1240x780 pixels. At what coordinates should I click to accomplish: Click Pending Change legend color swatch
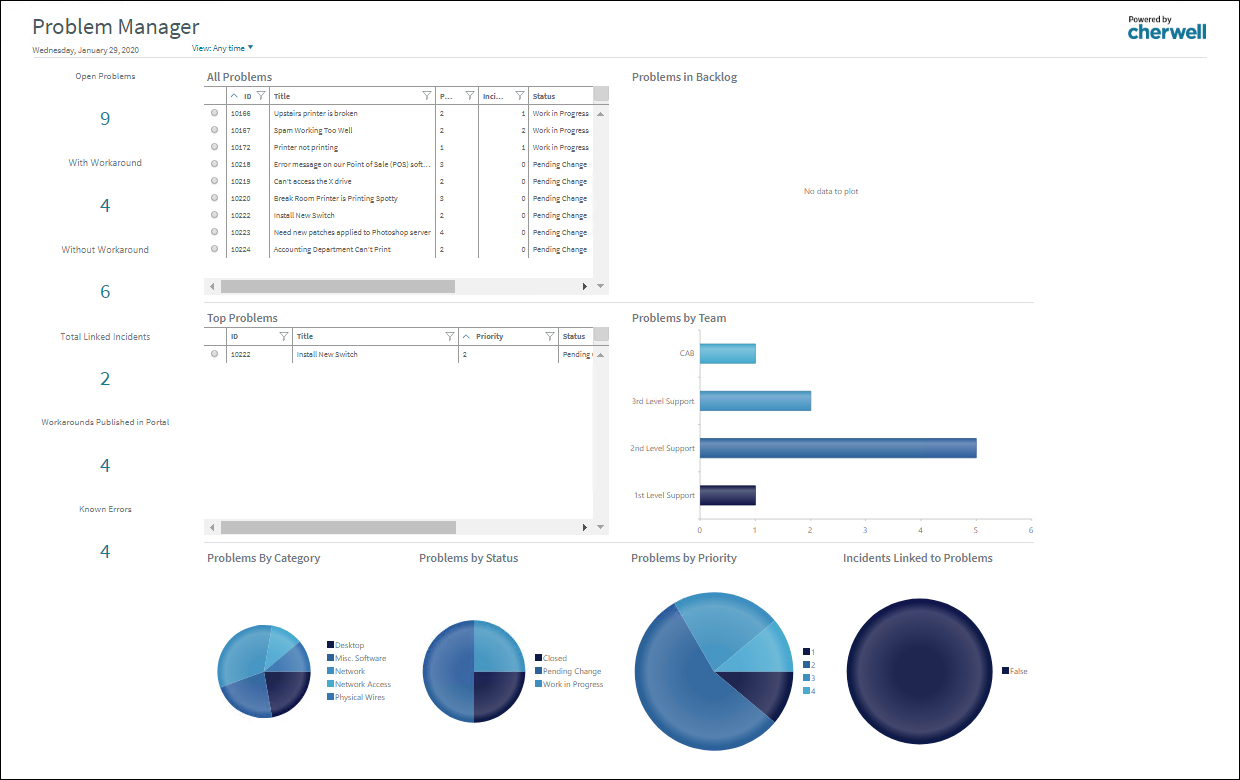(x=538, y=671)
